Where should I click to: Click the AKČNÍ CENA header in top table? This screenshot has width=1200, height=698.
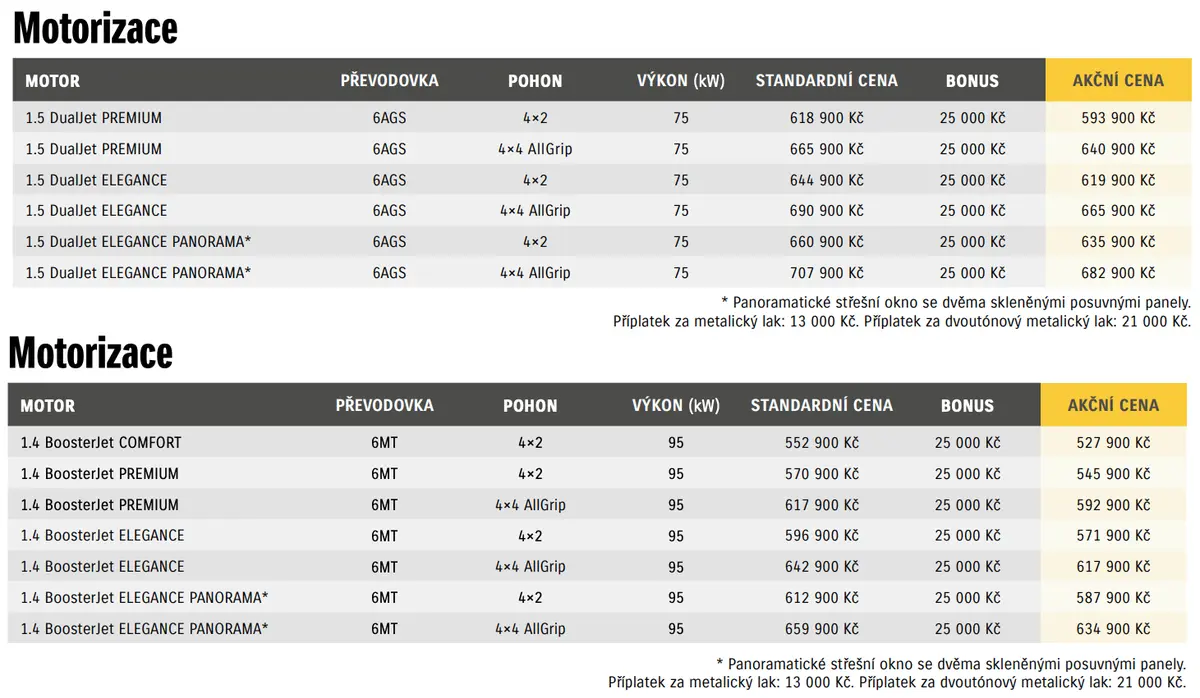1118,81
